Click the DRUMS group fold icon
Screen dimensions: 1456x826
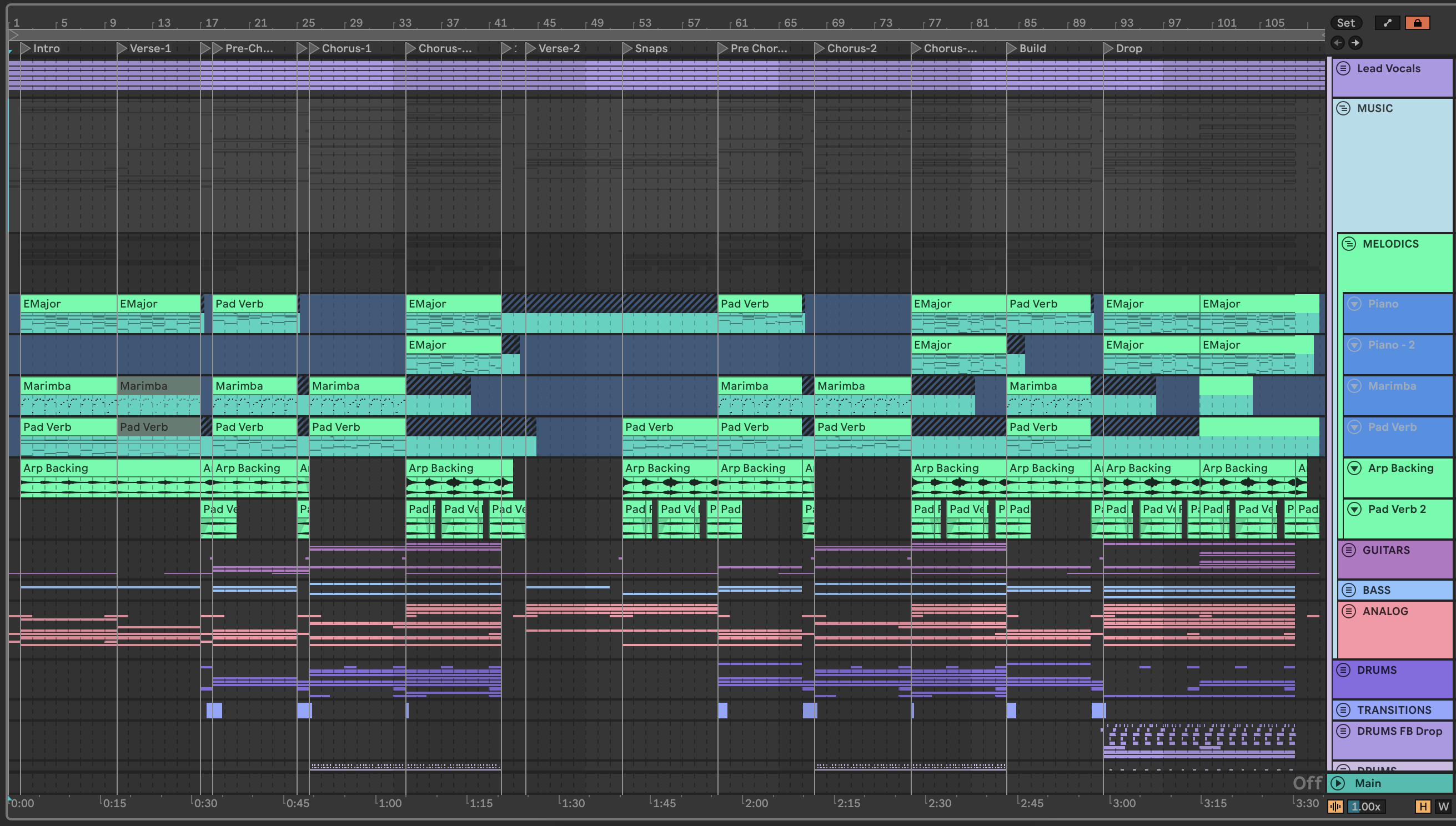[x=1343, y=670]
